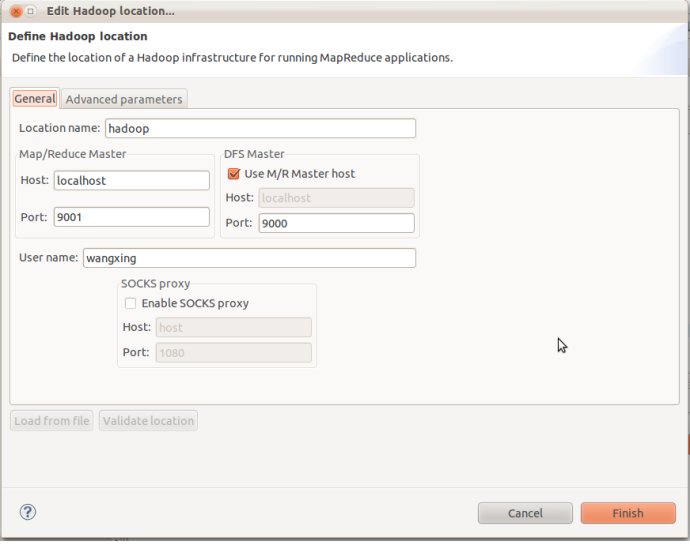Click the SOCKS proxy Port field
Screen dimensions: 690x545
point(234,353)
